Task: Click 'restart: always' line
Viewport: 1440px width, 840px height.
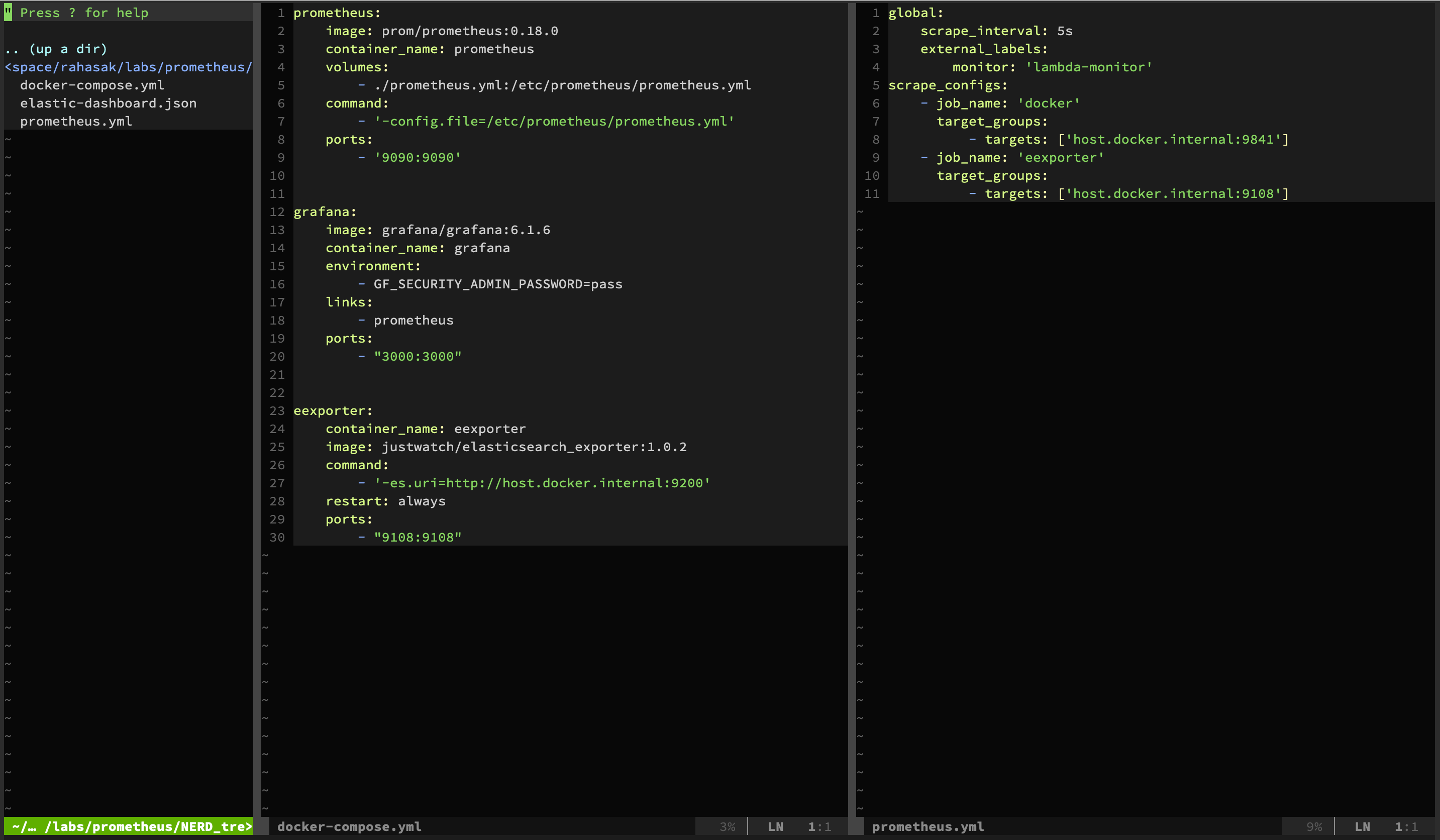Action: [x=386, y=501]
